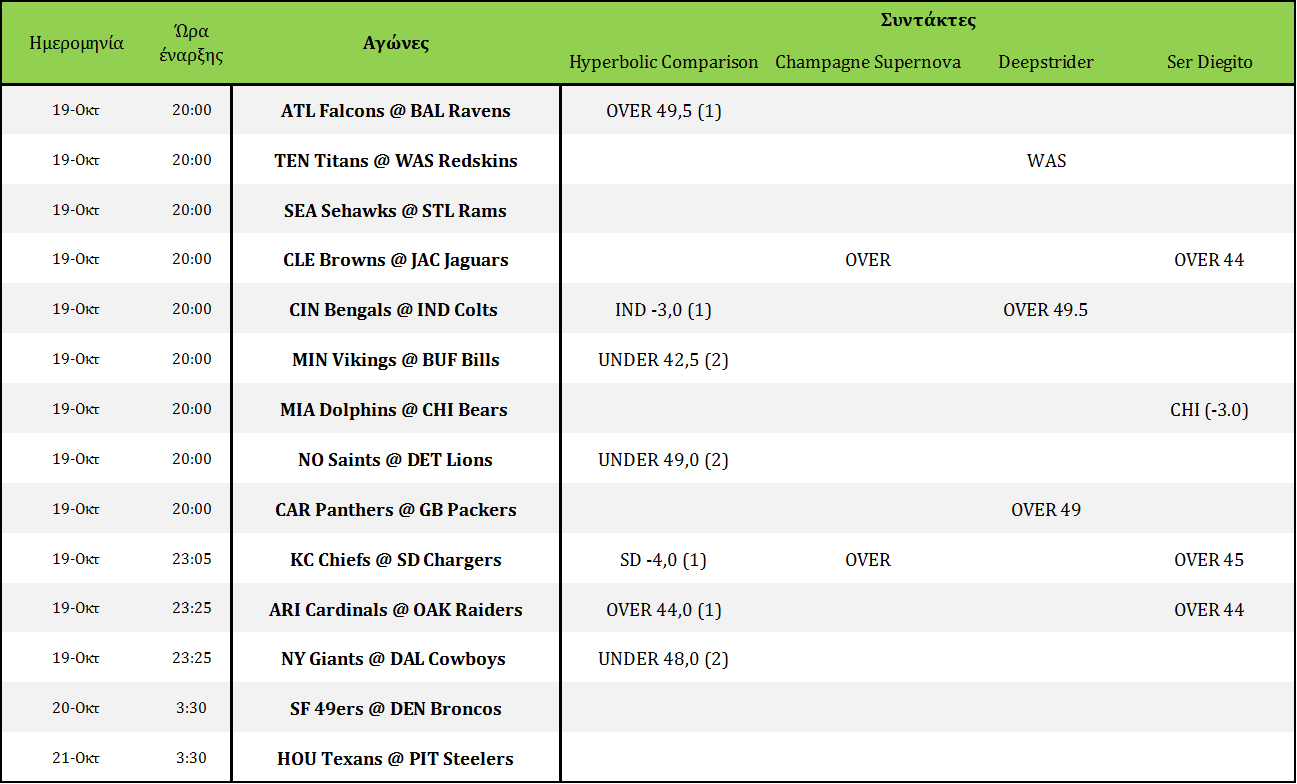Viewport: 1297px width, 784px height.
Task: Click 19-Οκτ in the NO Saints row
Action: coord(76,459)
